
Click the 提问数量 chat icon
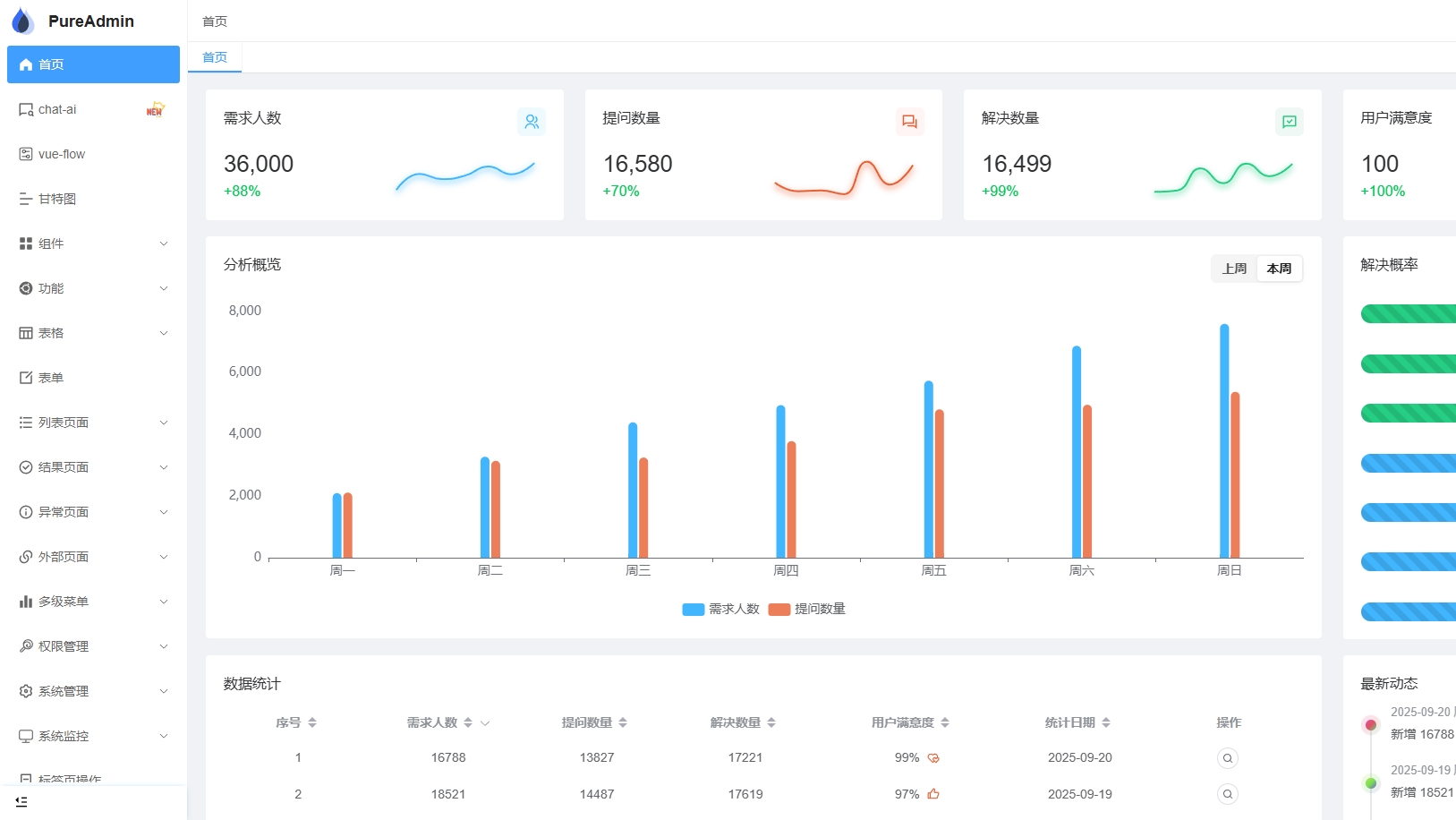[910, 122]
